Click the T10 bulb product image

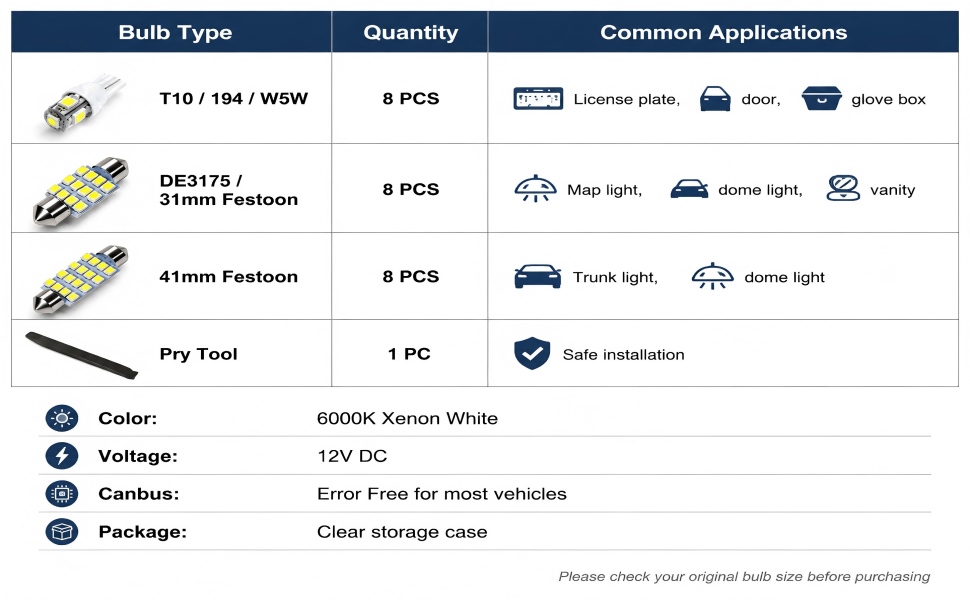[x=84, y=103]
